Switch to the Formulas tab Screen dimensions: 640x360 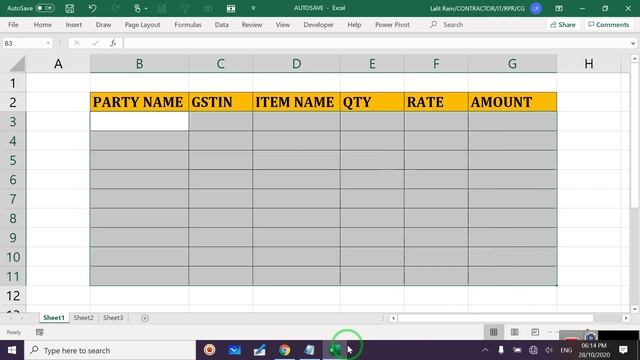[188, 25]
